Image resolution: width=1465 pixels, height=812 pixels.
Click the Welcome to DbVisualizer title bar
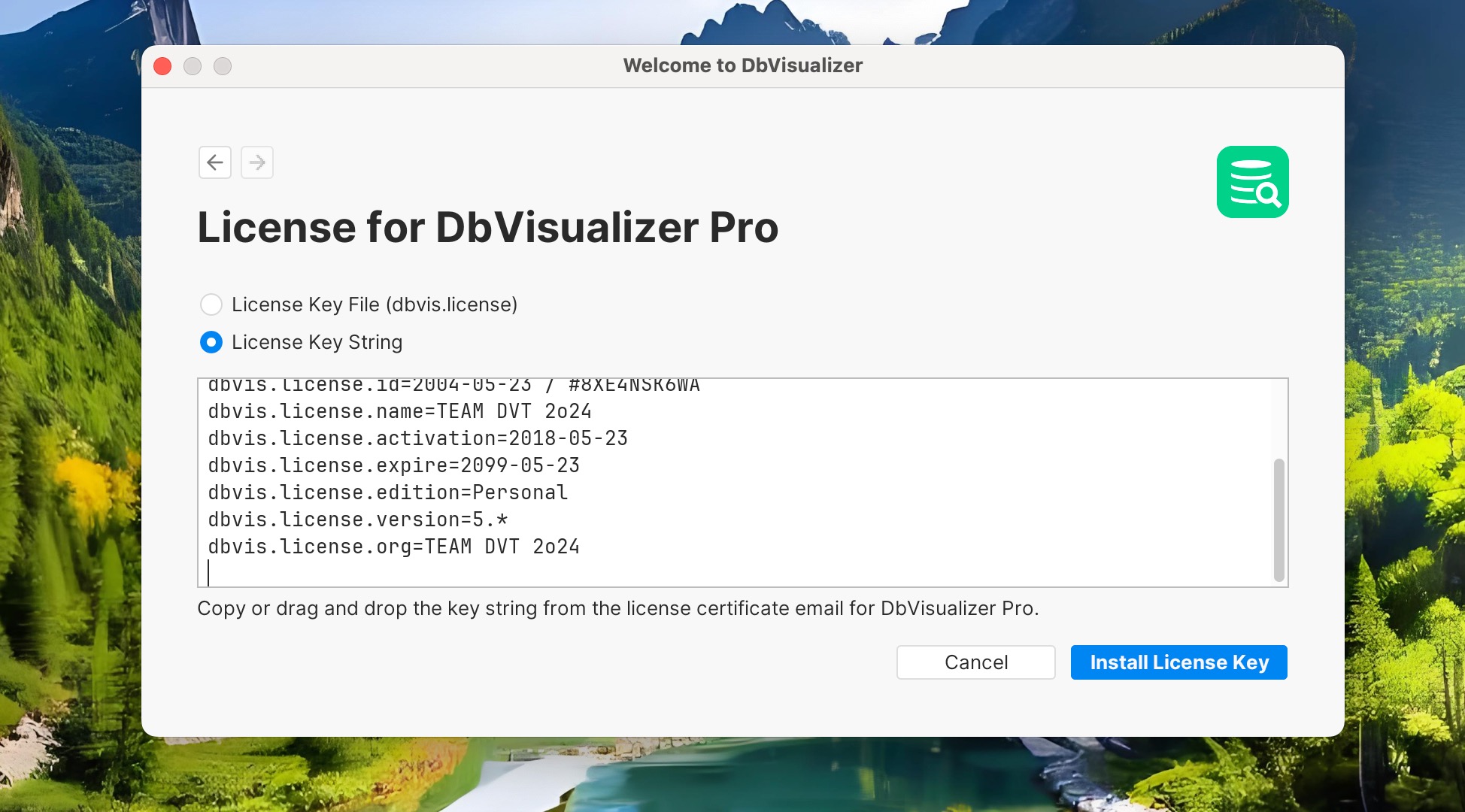[742, 66]
